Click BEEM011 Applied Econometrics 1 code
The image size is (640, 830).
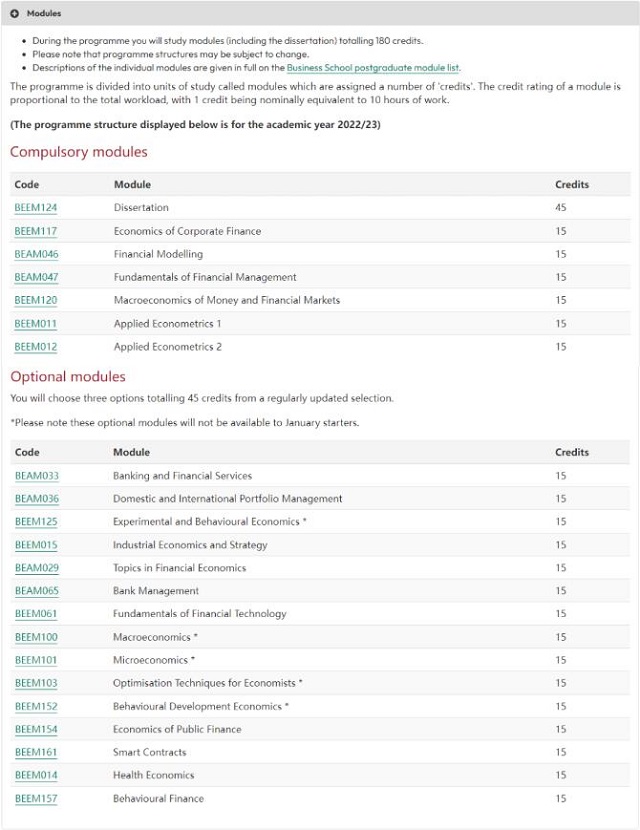click(35, 323)
